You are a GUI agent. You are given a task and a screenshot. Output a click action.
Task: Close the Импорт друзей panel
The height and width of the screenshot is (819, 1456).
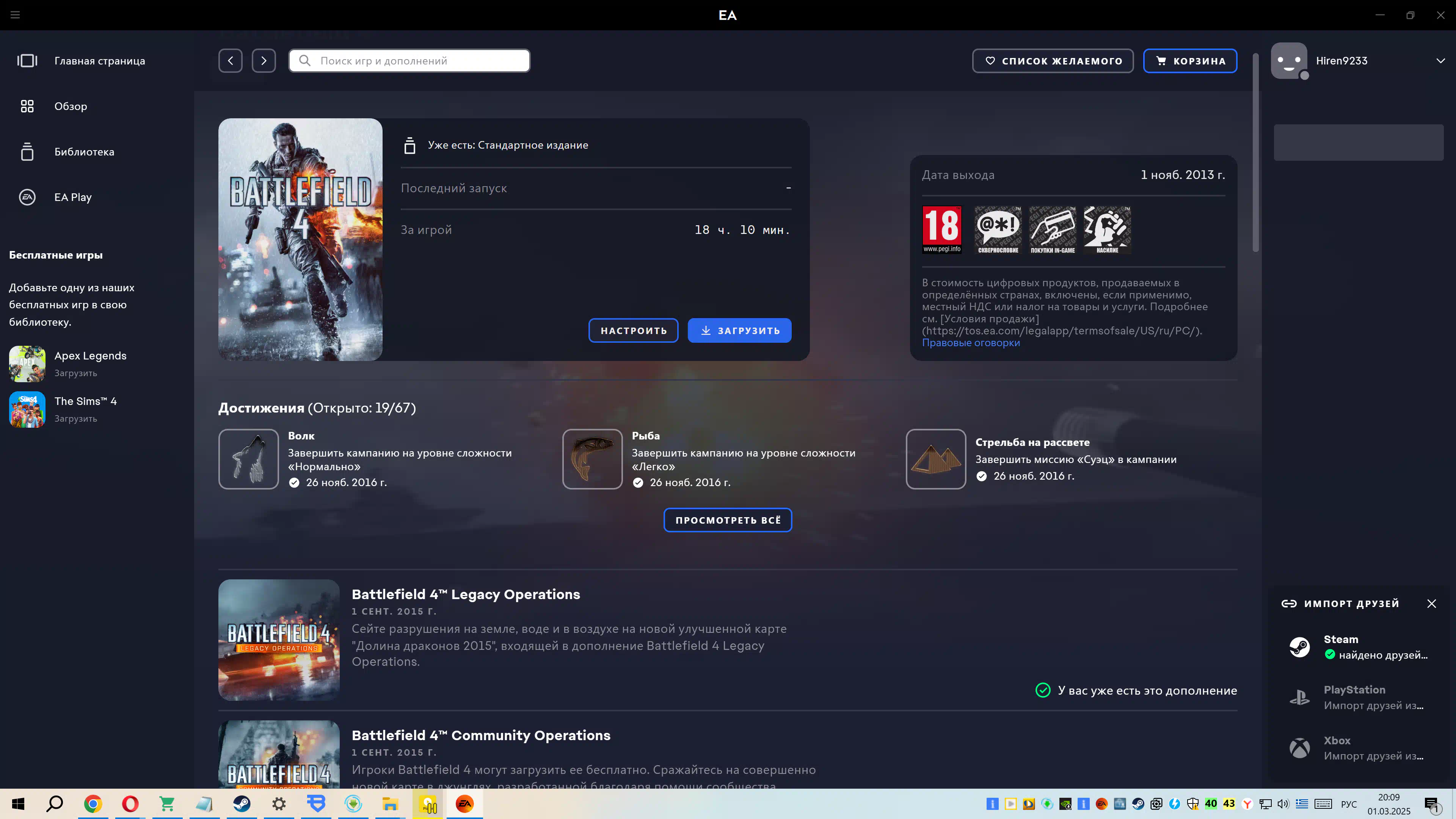pos(1432,604)
